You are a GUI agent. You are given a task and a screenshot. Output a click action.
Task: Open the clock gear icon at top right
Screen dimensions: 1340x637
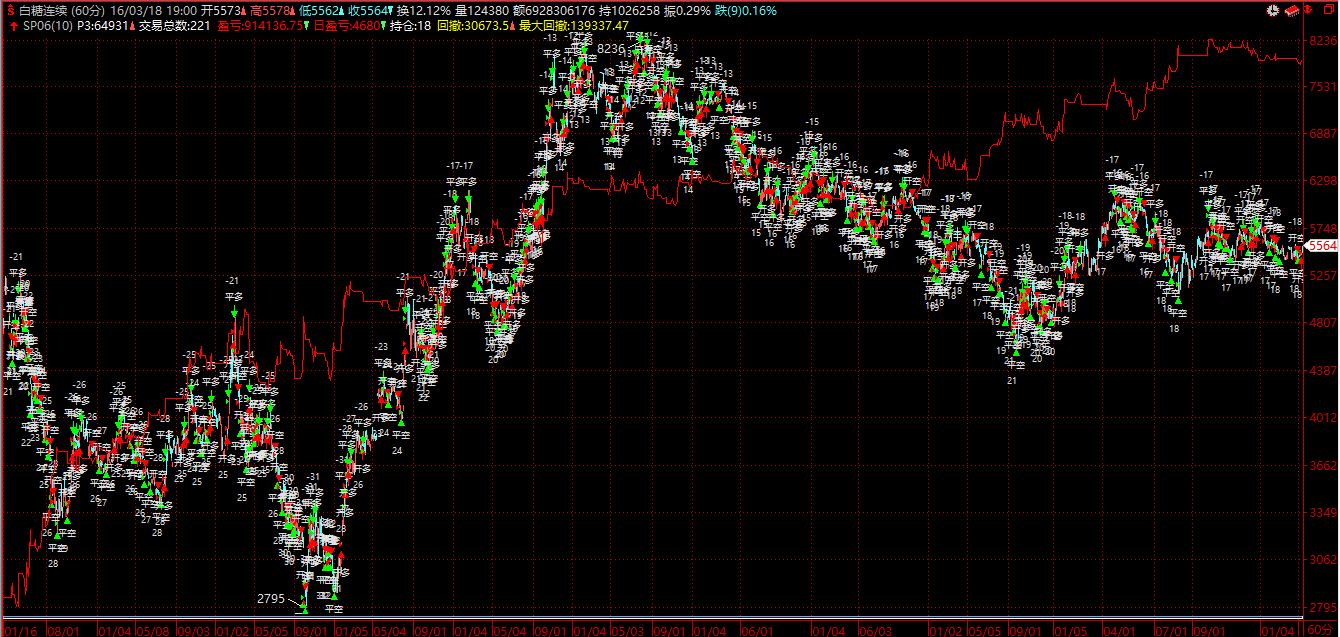point(1272,10)
